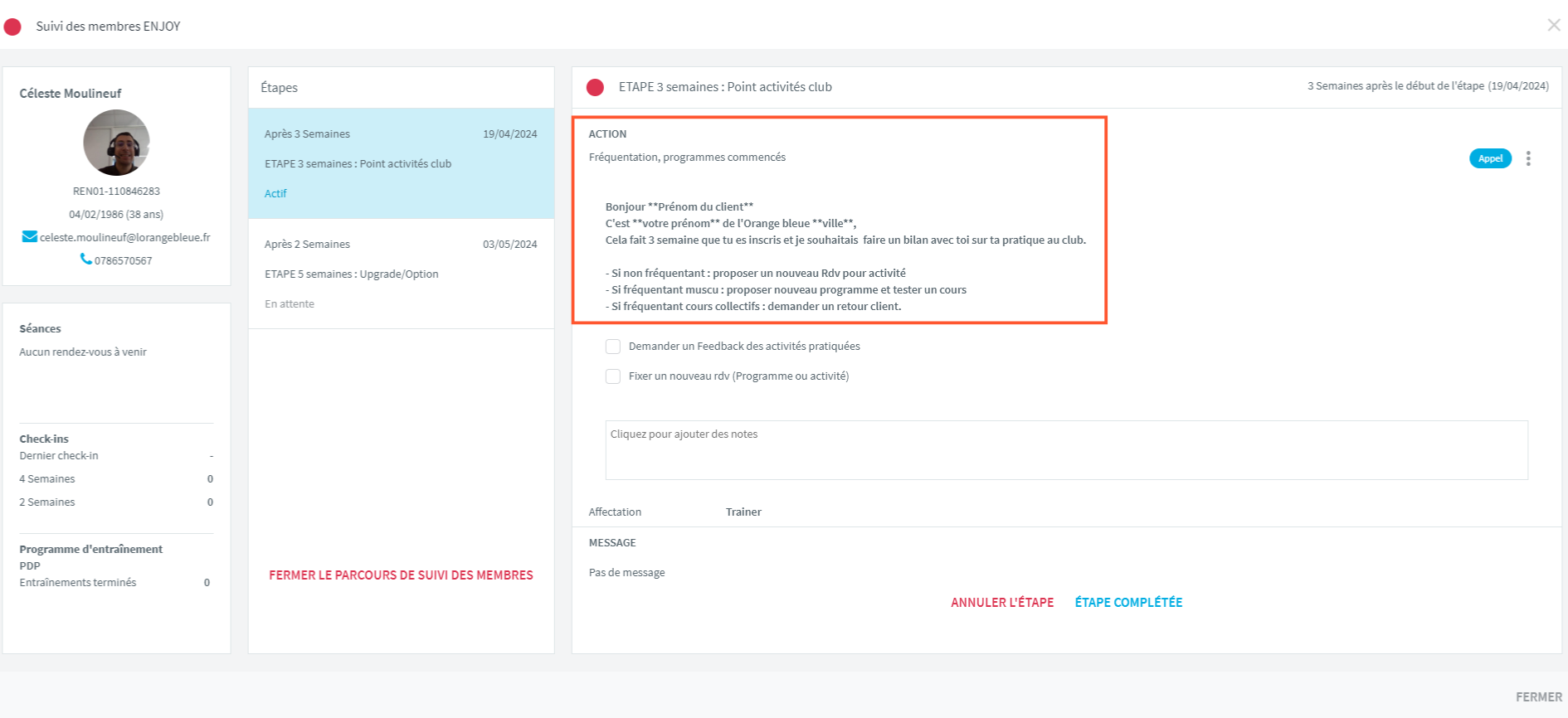
Task: Click the Séances heading
Action: click(x=40, y=328)
